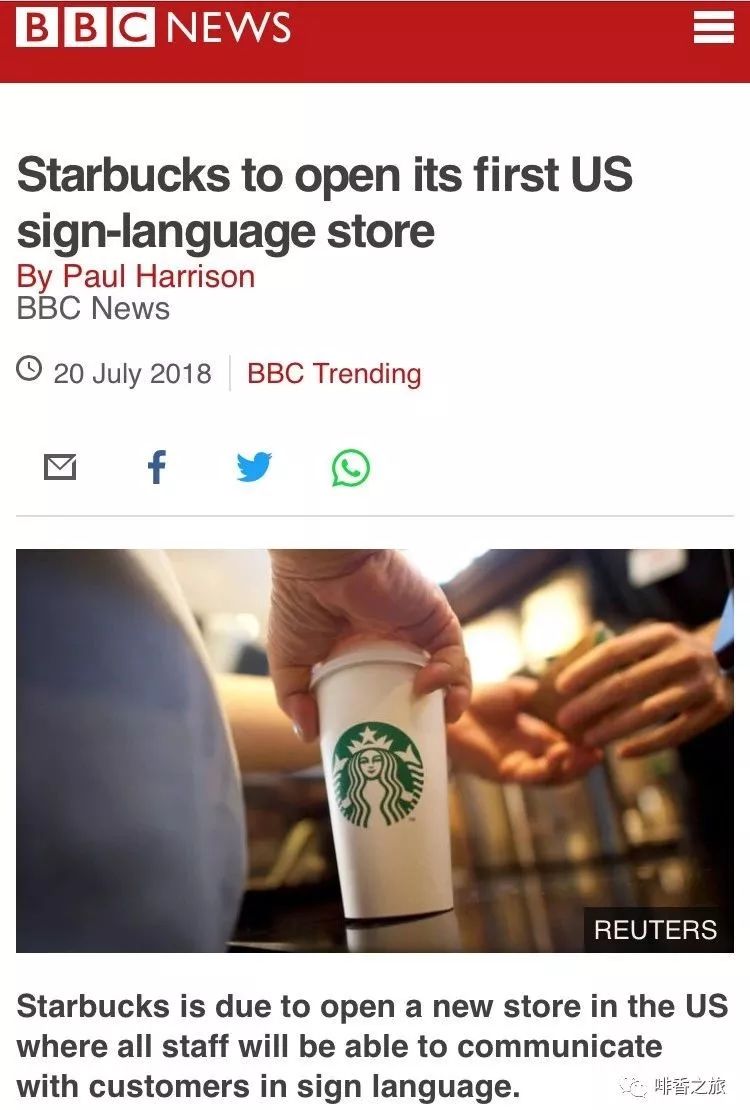Share the article on Facebook

click(157, 467)
